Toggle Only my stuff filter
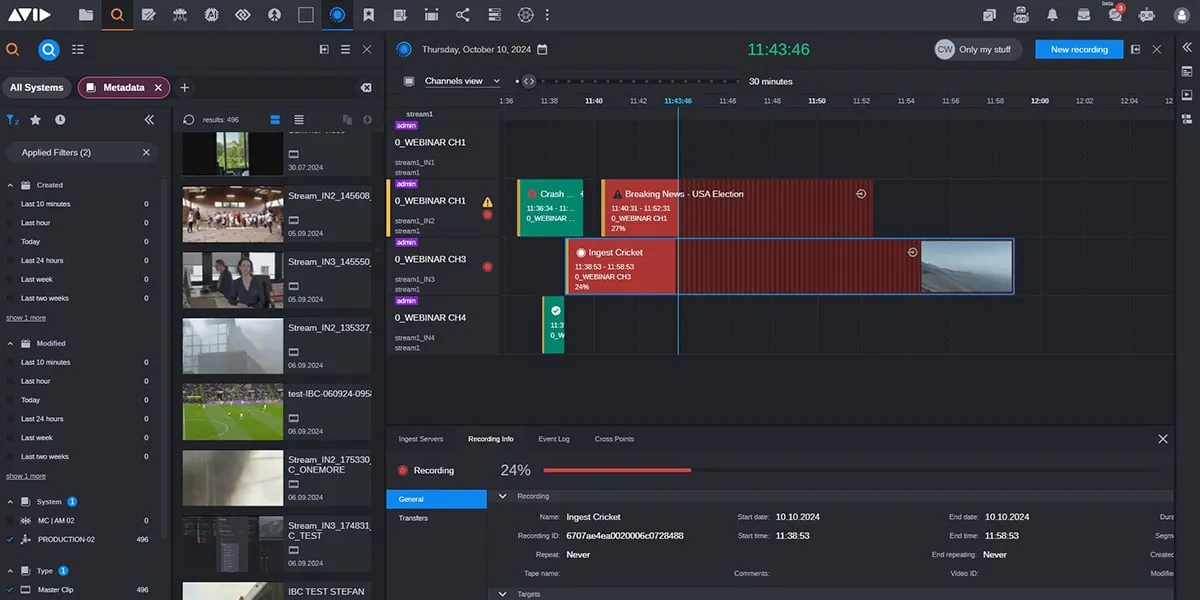Image resolution: width=1200 pixels, height=600 pixels. [x=977, y=49]
